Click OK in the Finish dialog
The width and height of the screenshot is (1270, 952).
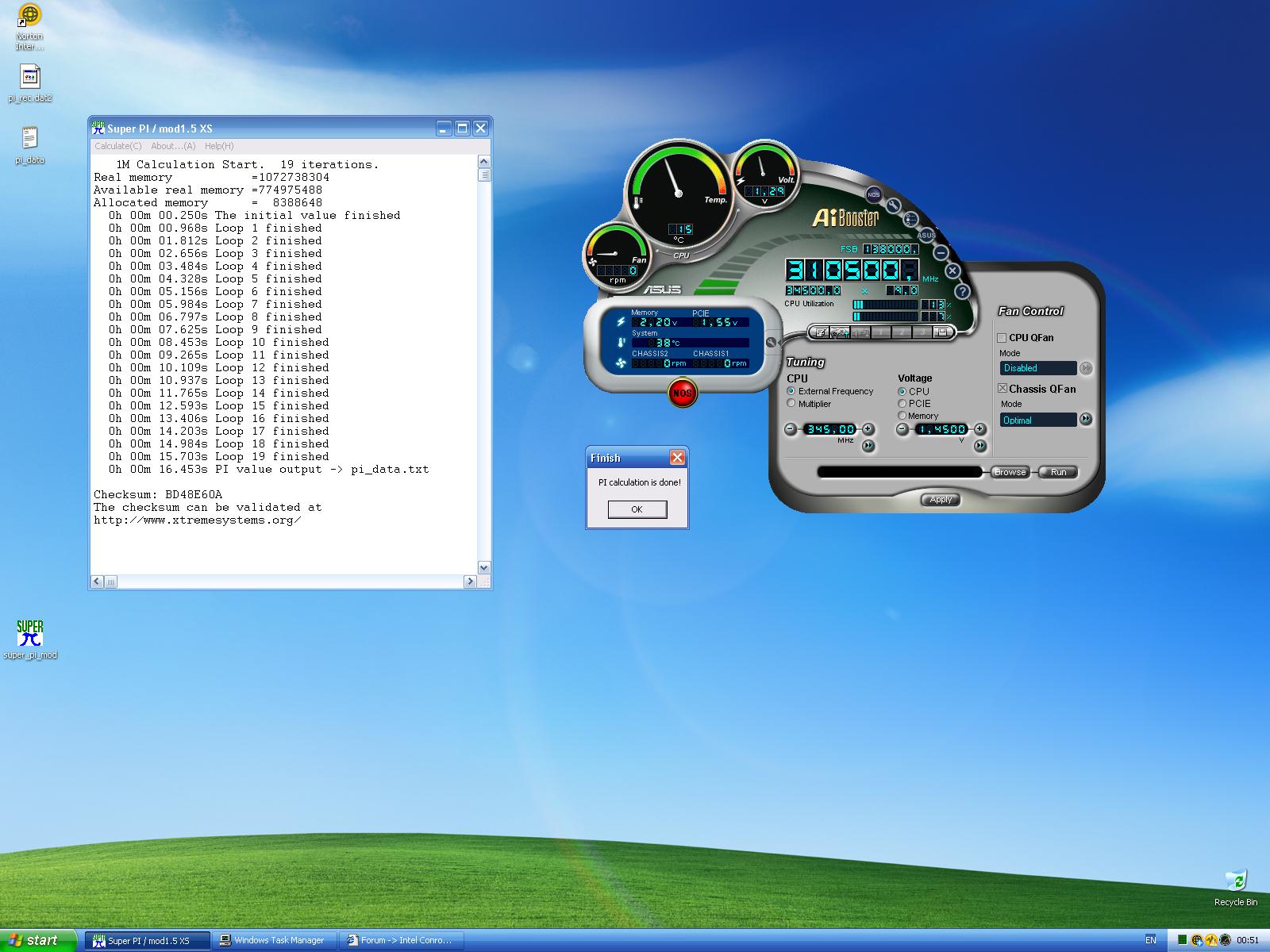point(637,509)
